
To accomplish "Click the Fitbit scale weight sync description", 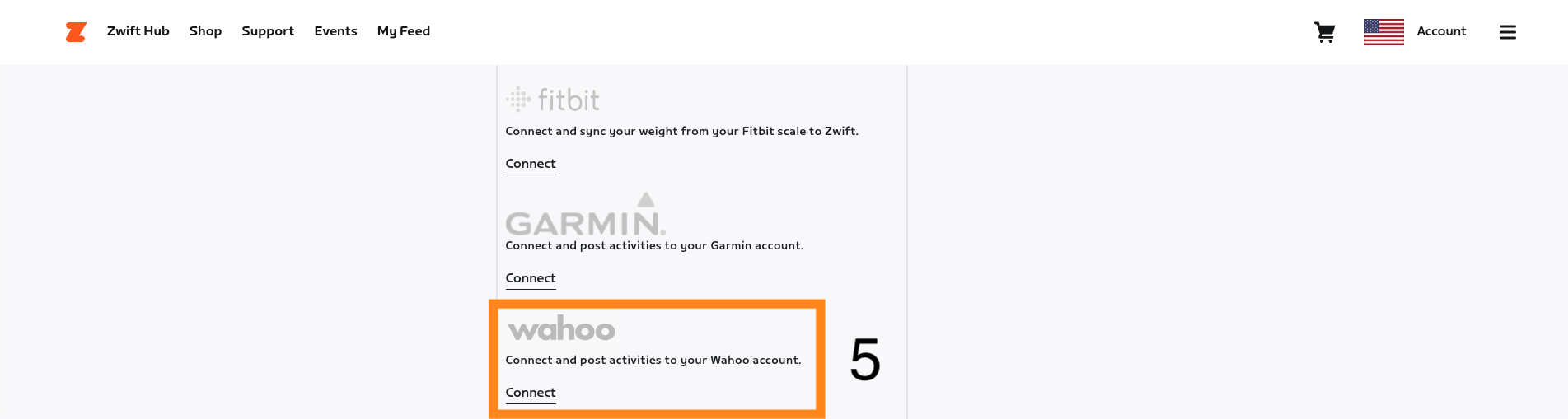I will tap(681, 131).
